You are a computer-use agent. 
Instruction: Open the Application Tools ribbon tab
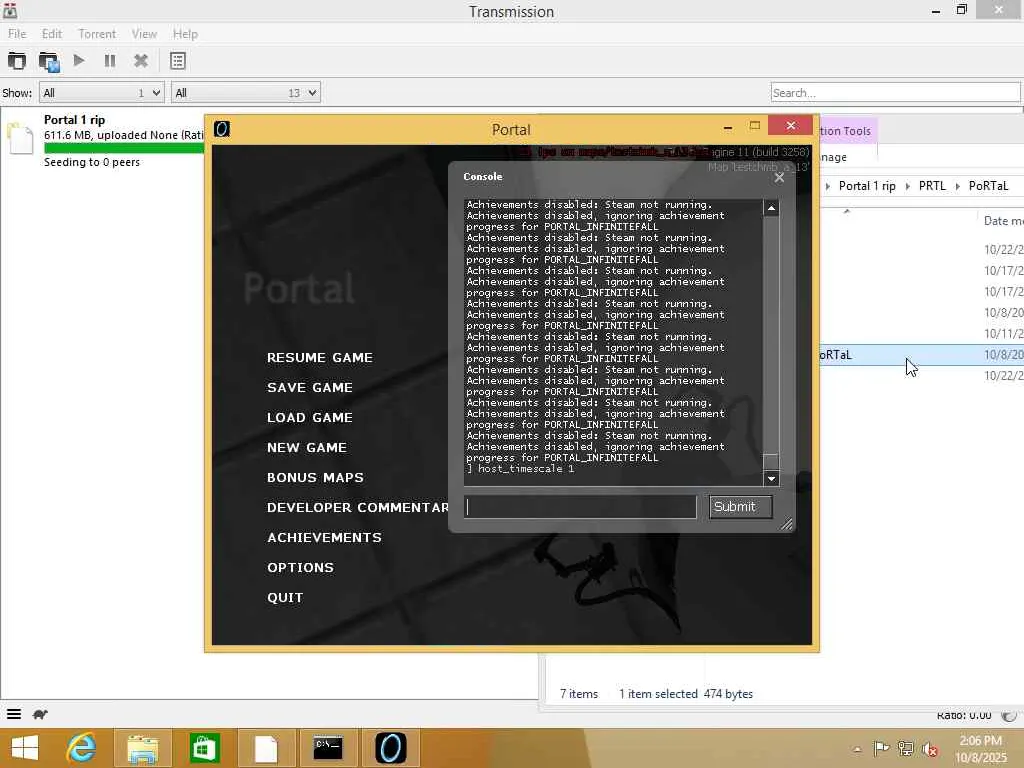click(x=848, y=131)
